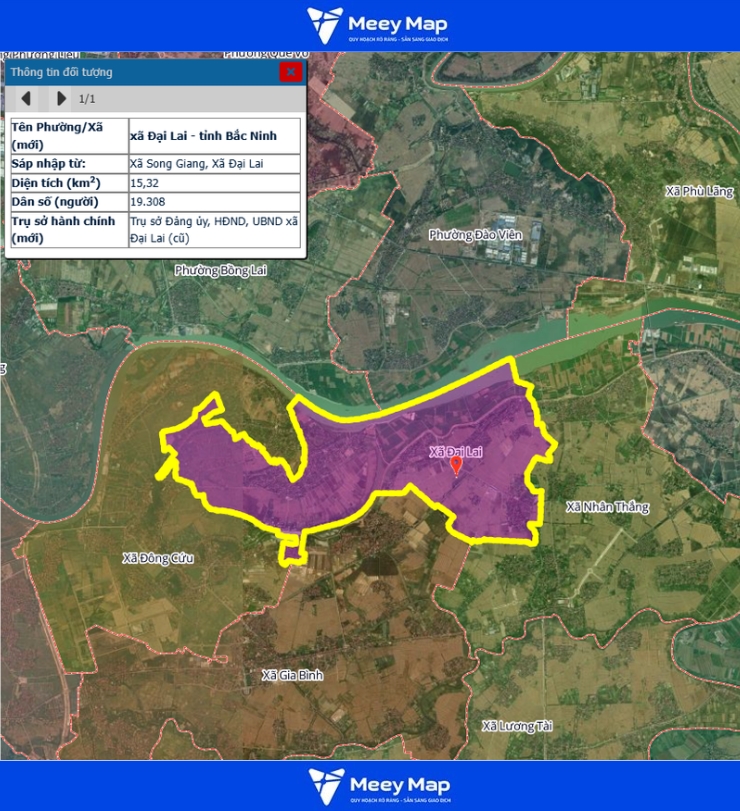Select the Xã Nhân Thắng map label
The image size is (740, 811).
(x=606, y=507)
